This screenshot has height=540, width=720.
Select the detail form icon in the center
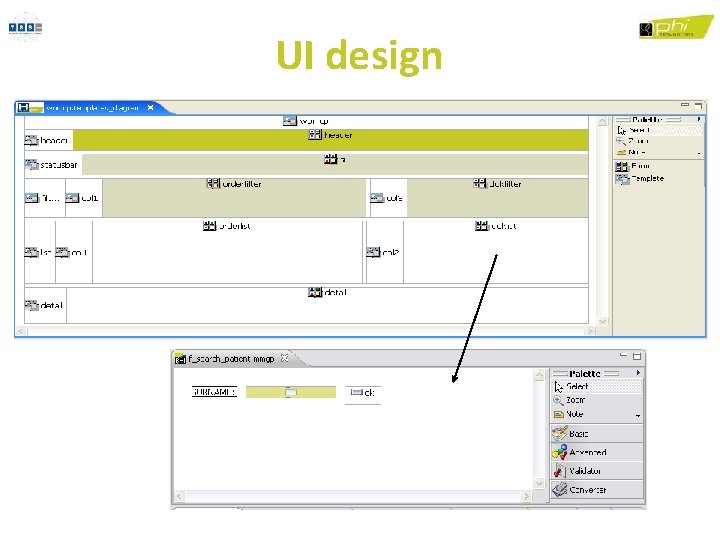(315, 292)
